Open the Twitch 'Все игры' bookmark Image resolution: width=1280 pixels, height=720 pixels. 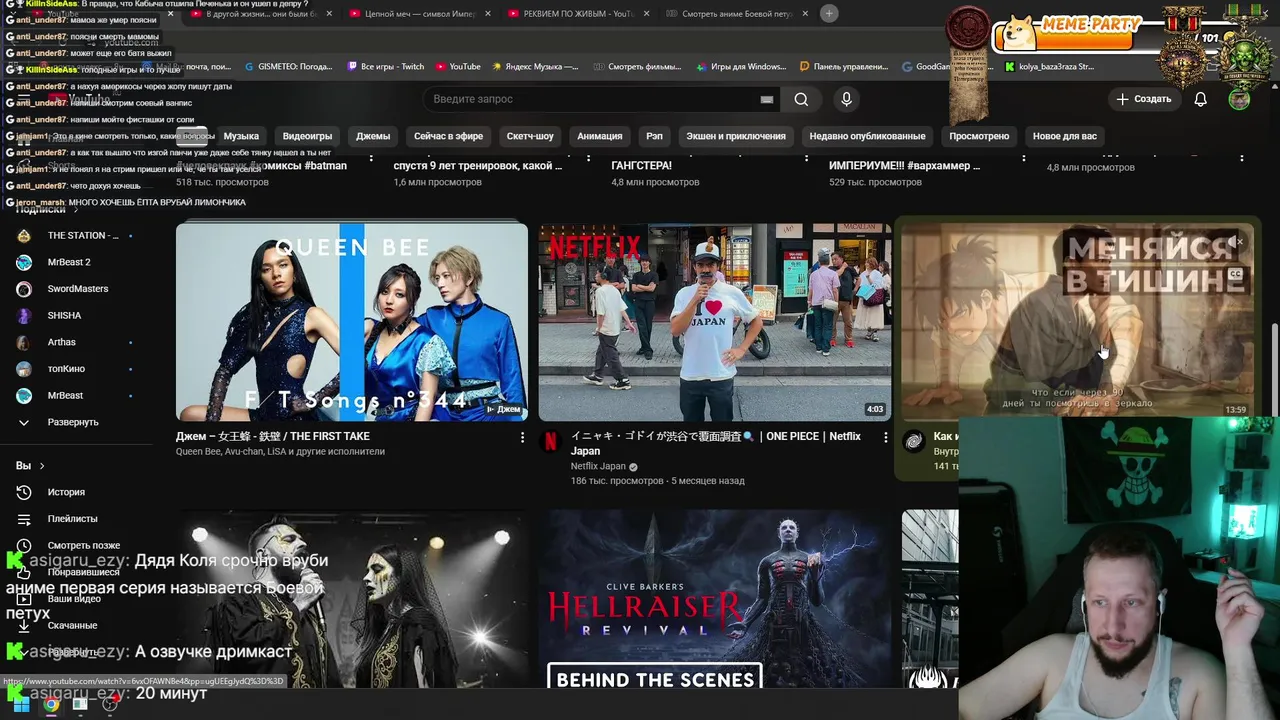click(385, 67)
